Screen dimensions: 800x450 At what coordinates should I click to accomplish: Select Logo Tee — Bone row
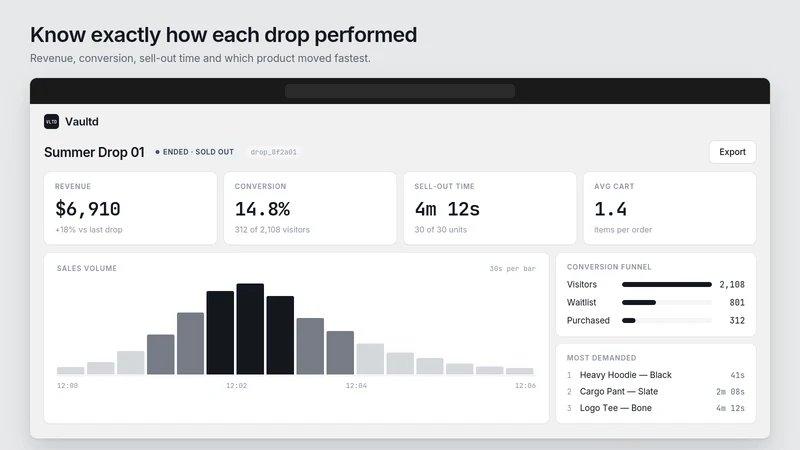656,408
